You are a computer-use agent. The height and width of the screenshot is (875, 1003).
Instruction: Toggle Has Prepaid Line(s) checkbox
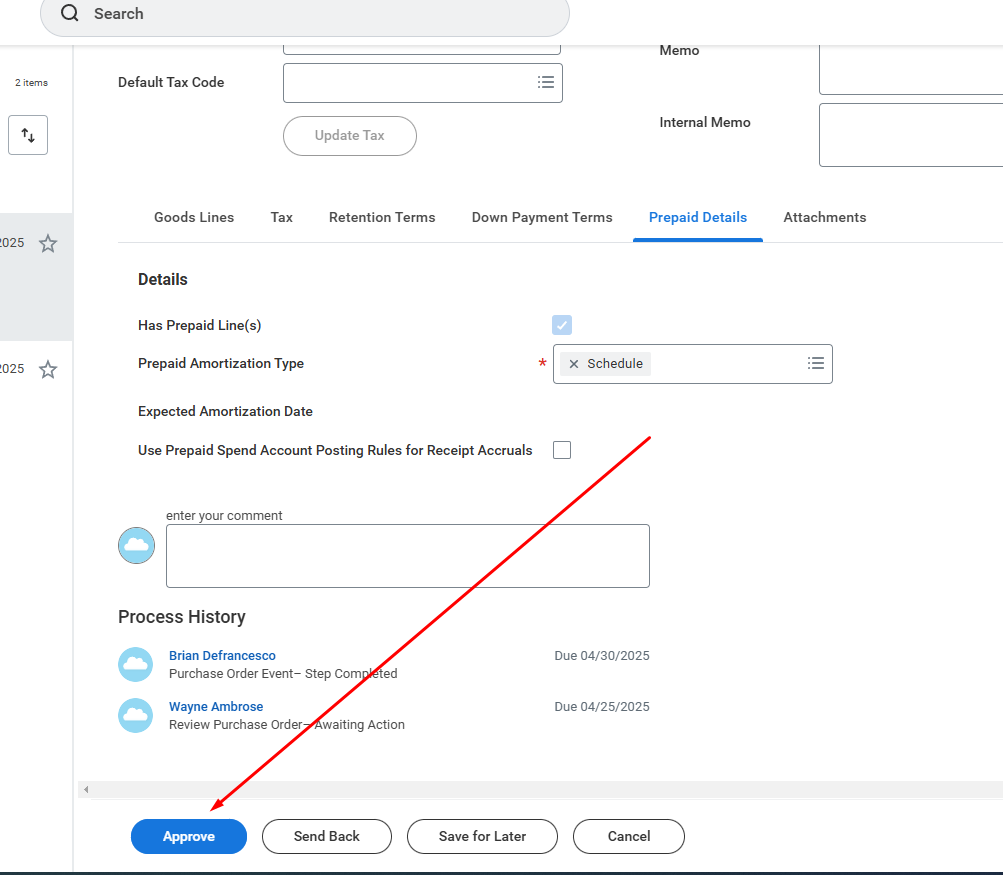tap(562, 325)
